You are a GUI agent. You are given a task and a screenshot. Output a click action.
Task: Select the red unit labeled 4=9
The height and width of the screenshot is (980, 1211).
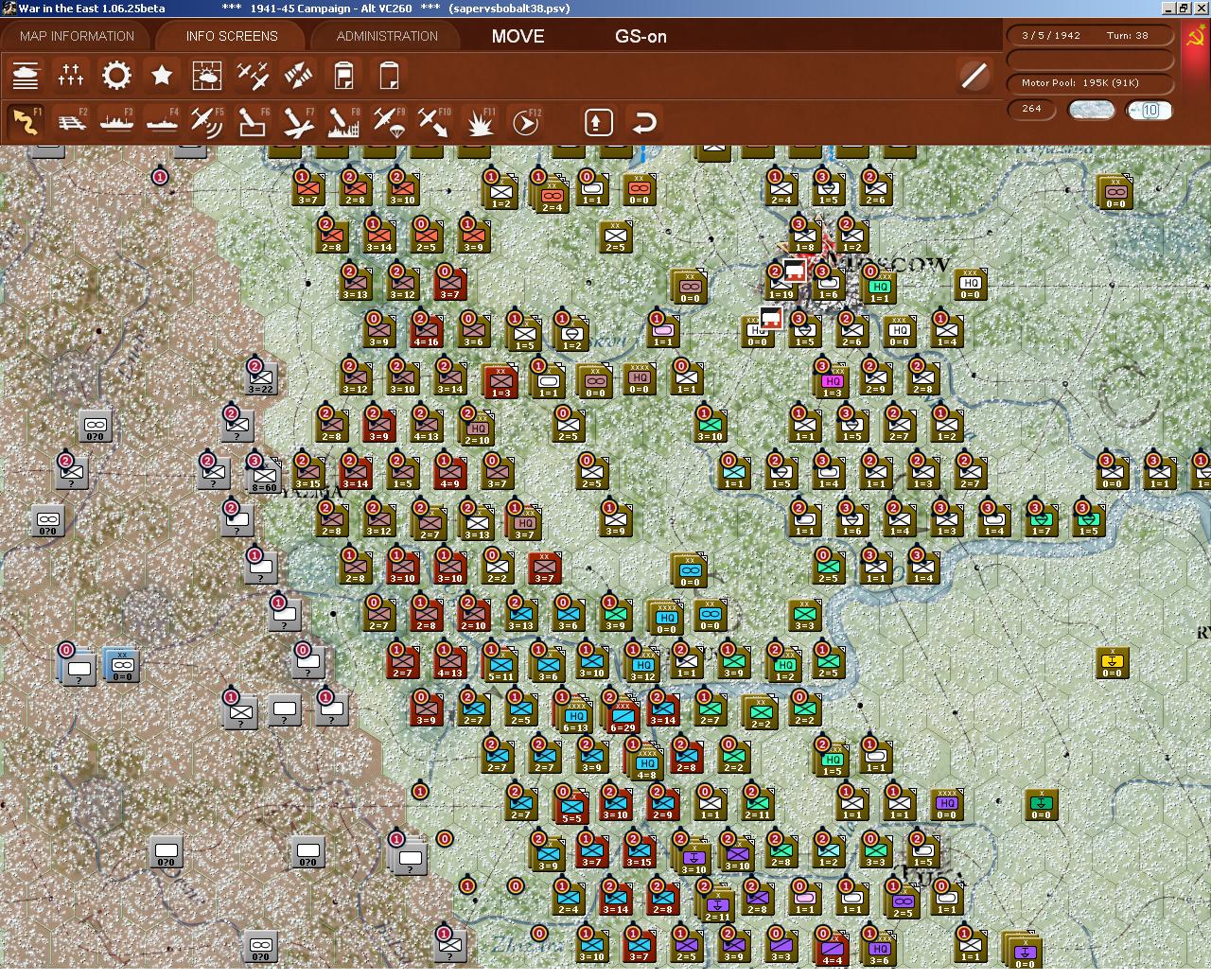pyautogui.click(x=450, y=472)
